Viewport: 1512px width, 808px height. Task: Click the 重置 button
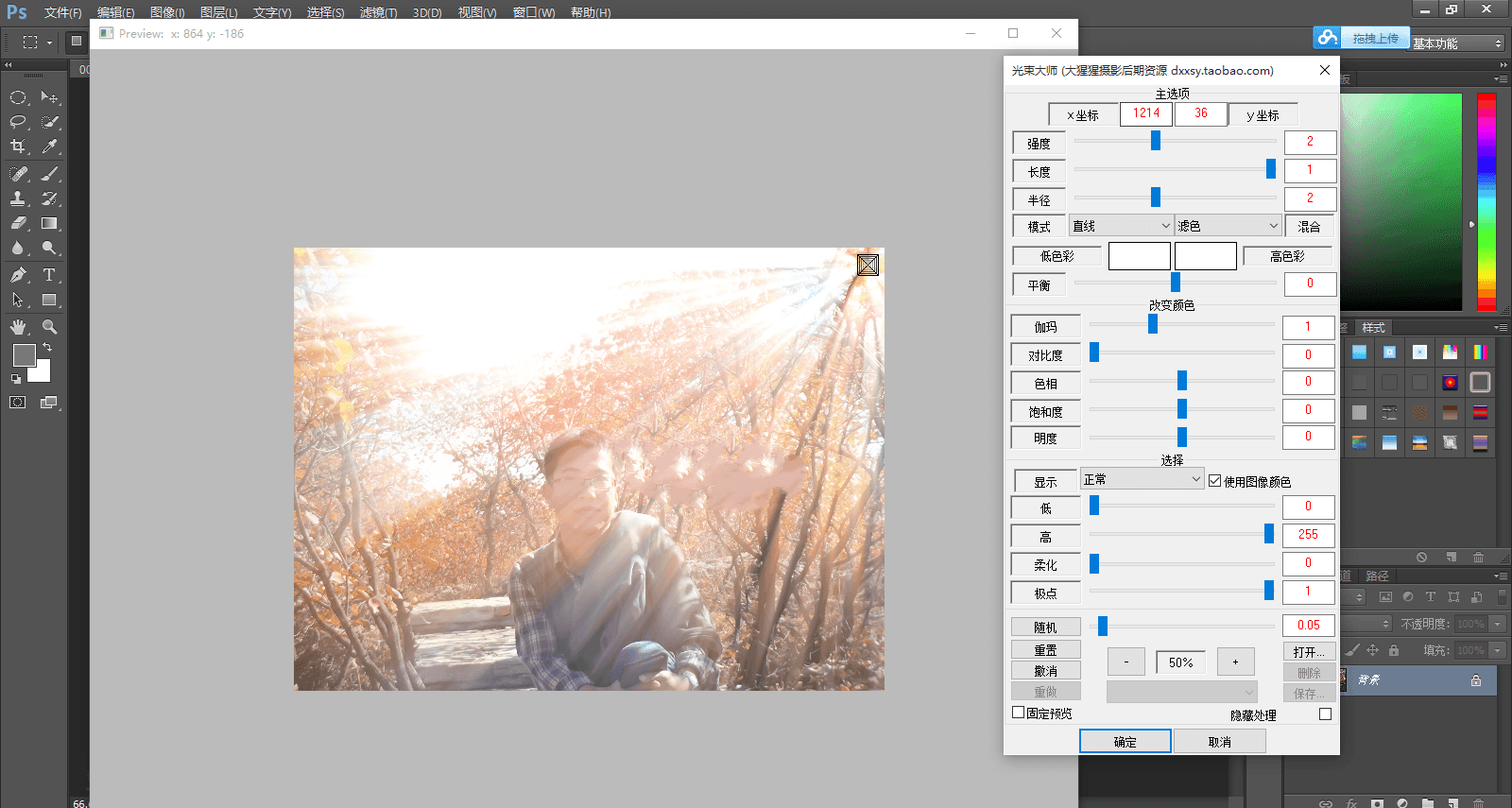click(x=1045, y=649)
